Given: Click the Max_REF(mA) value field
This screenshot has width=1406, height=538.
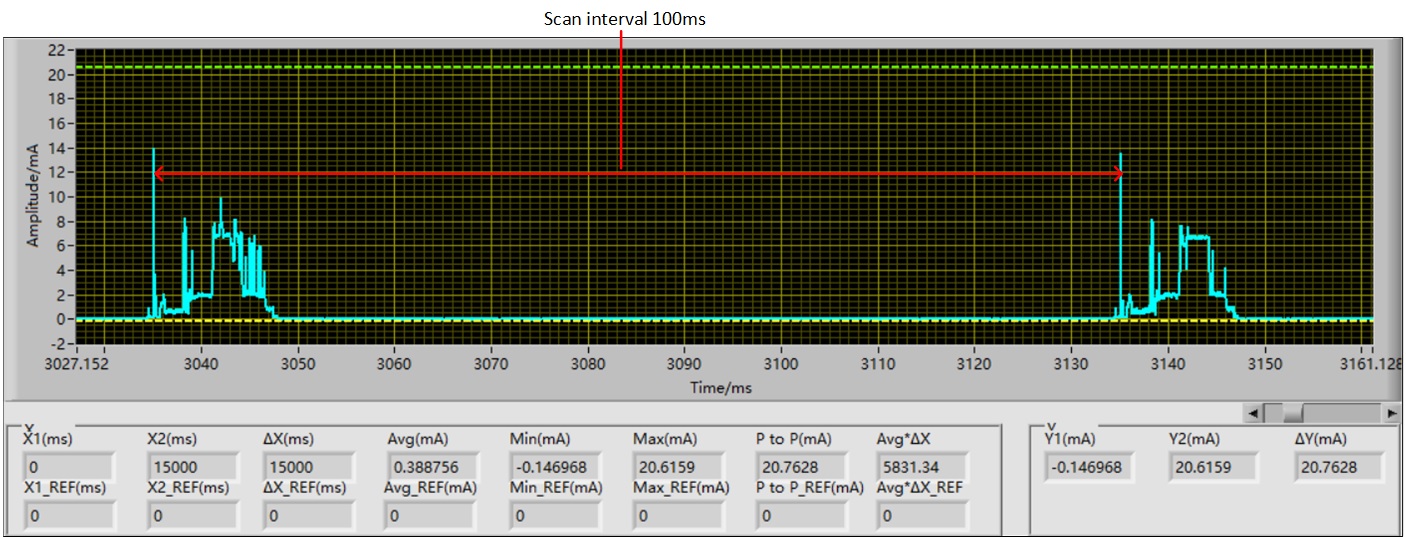Looking at the screenshot, I should [679, 516].
